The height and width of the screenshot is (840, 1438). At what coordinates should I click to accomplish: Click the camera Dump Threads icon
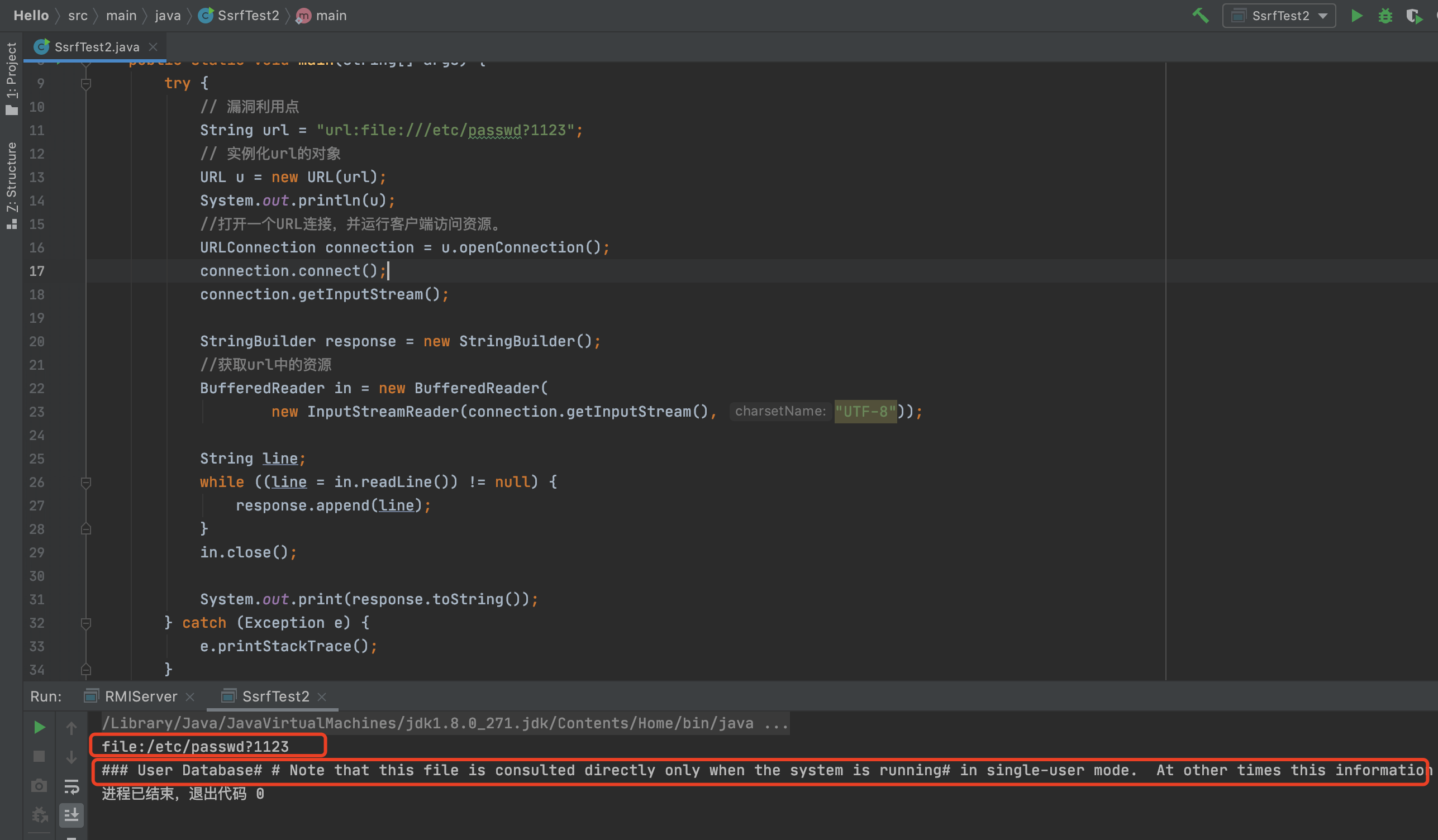39,786
